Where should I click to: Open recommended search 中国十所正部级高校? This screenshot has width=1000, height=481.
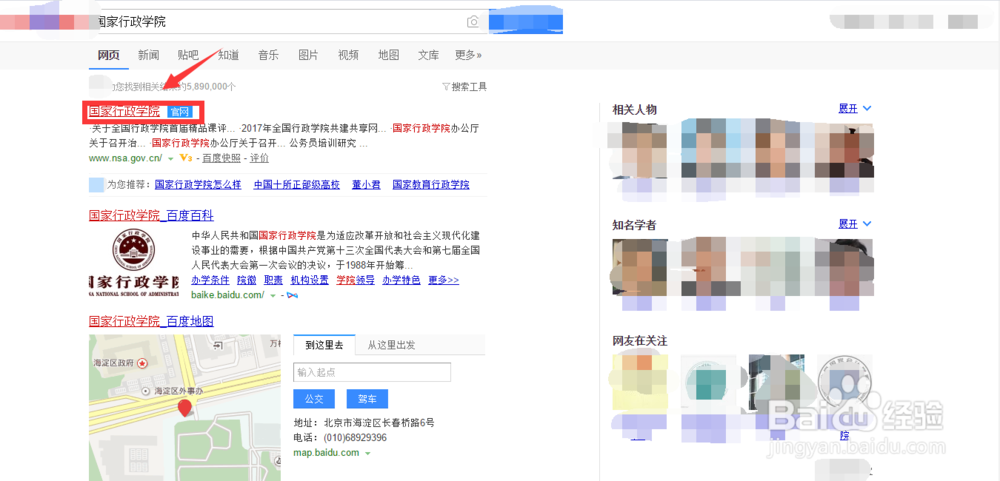click(297, 185)
